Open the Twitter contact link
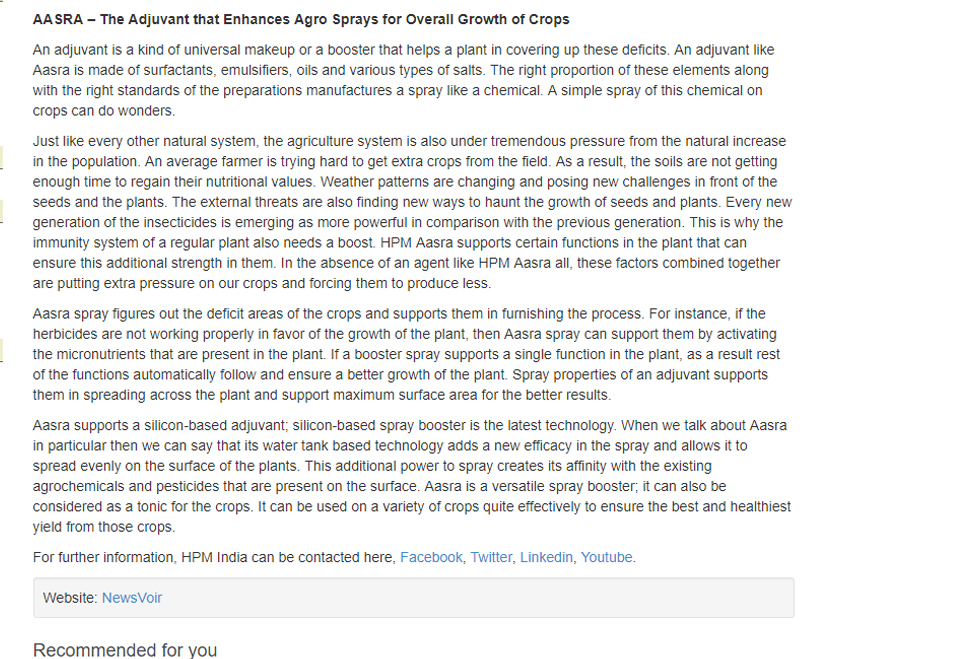 (x=491, y=557)
